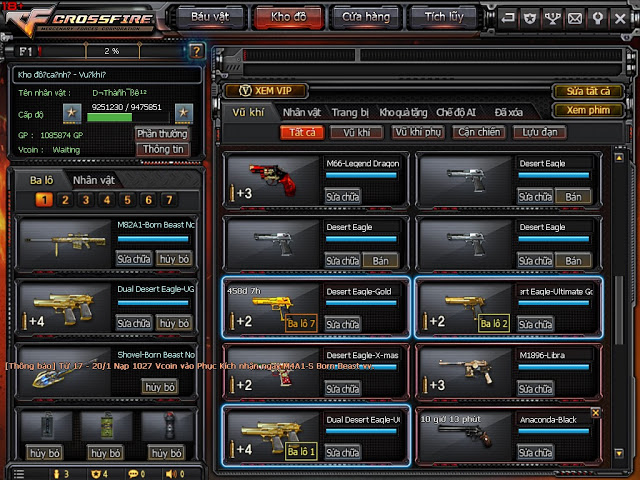The height and width of the screenshot is (480, 640).
Task: Select the Desert Eagle-X-mas thumbnail
Action: [x=273, y=372]
